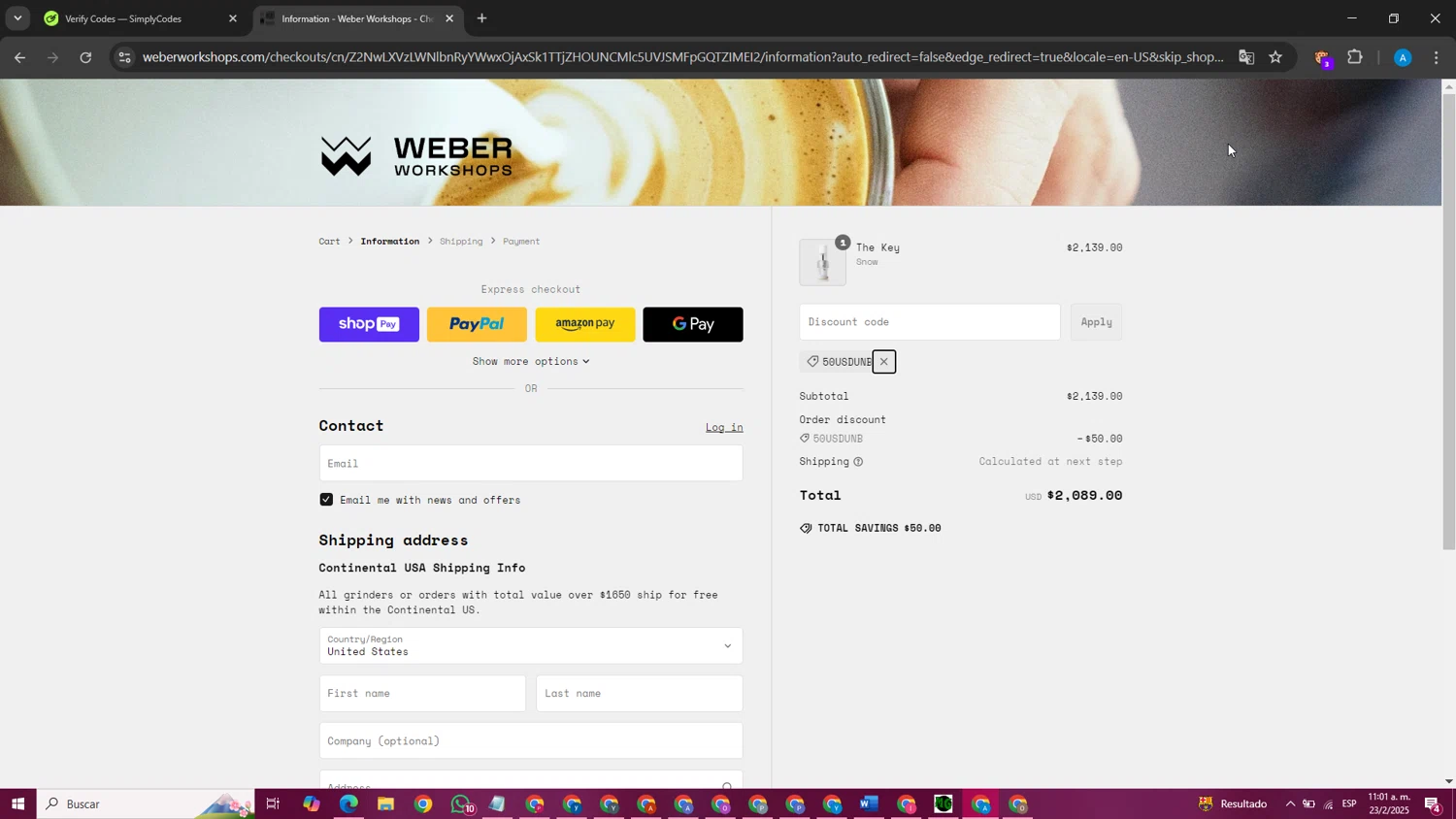Close the Weber Workshops checkout tab

pos(449,18)
